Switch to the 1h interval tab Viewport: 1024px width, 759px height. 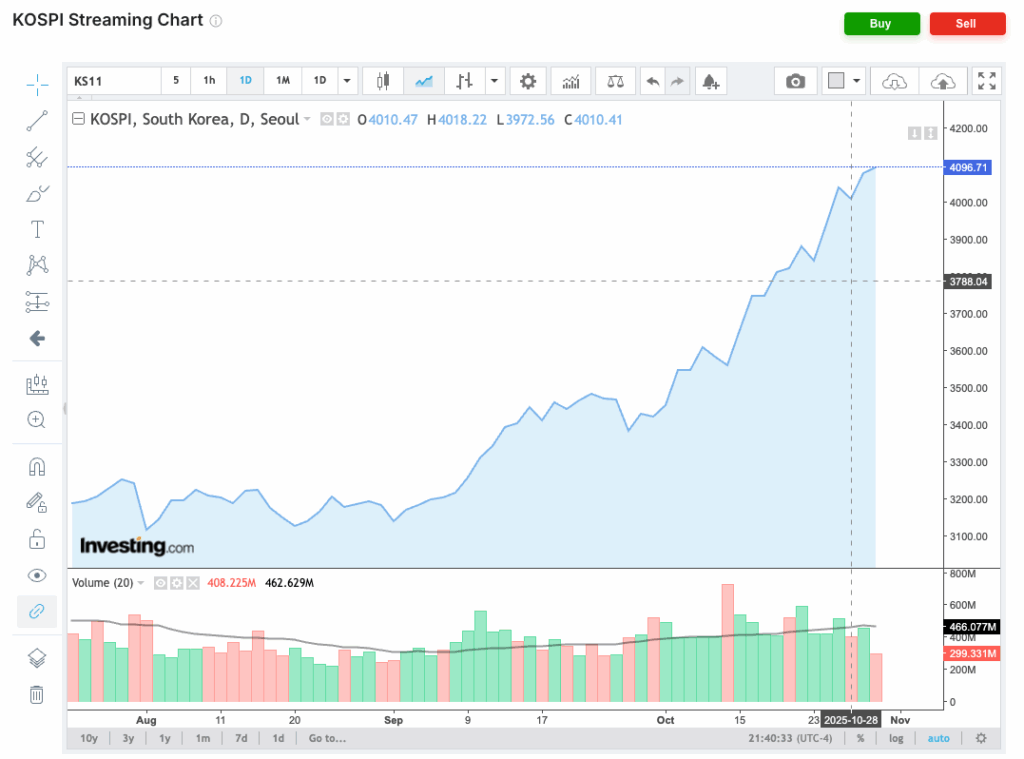click(208, 81)
